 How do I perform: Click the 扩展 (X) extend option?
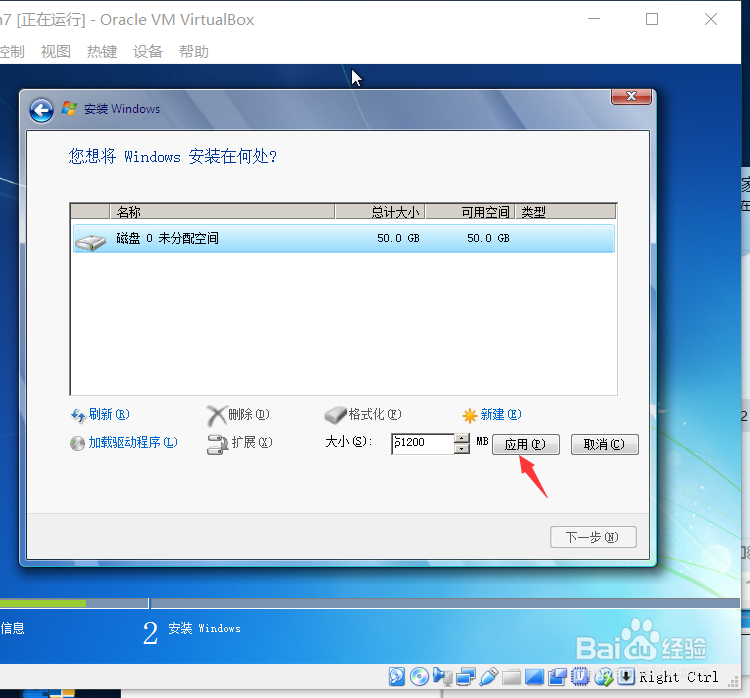[x=240, y=443]
